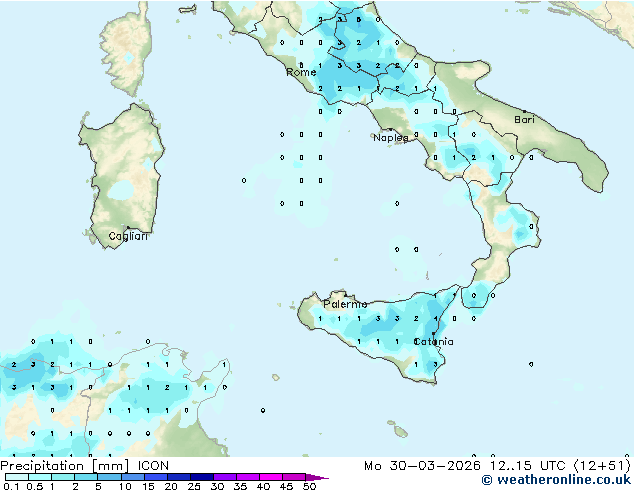Click the forecast date Mo 30-03-2026
Viewport: 634px width, 490px height.
pos(423,466)
